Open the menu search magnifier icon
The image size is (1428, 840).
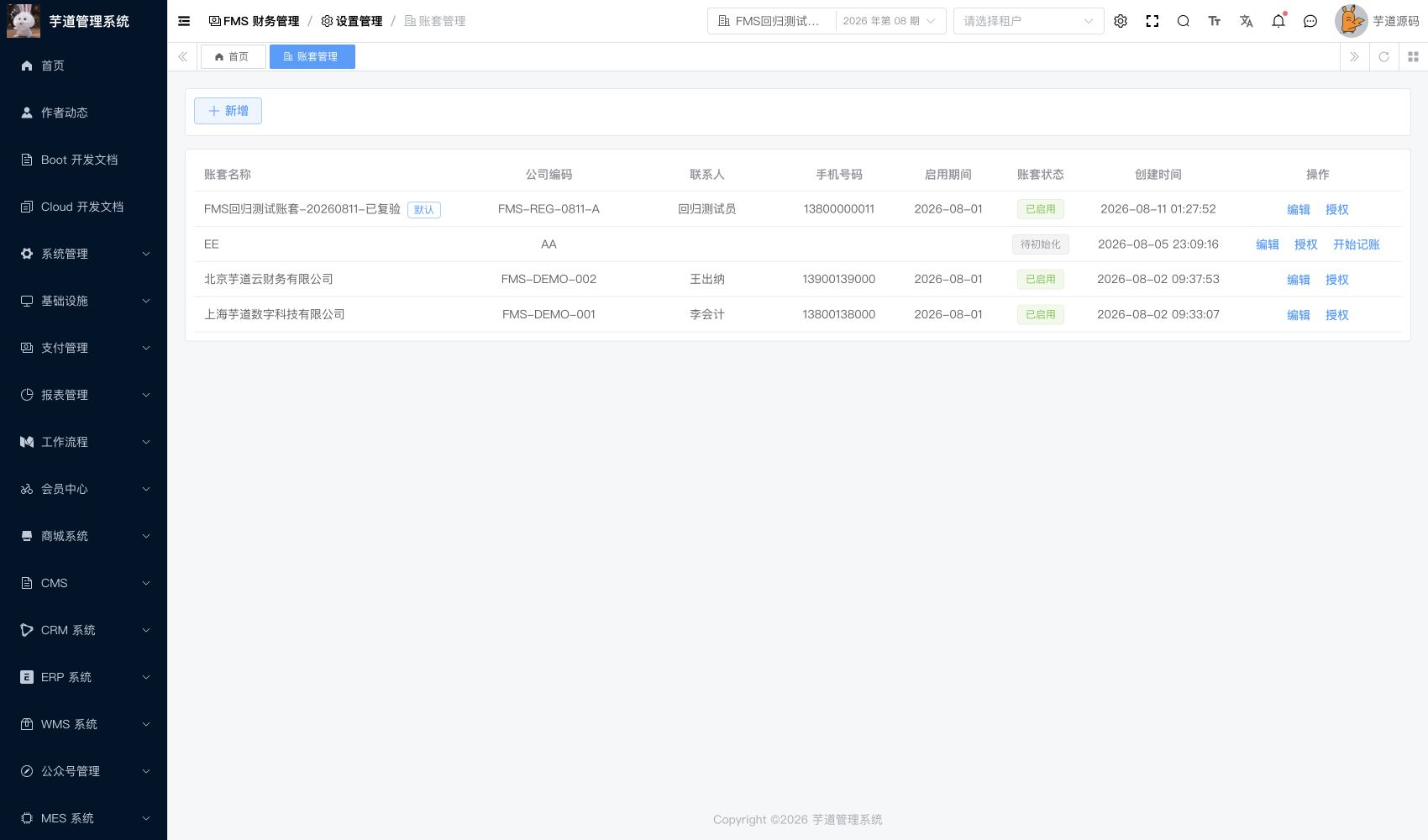point(1184,21)
